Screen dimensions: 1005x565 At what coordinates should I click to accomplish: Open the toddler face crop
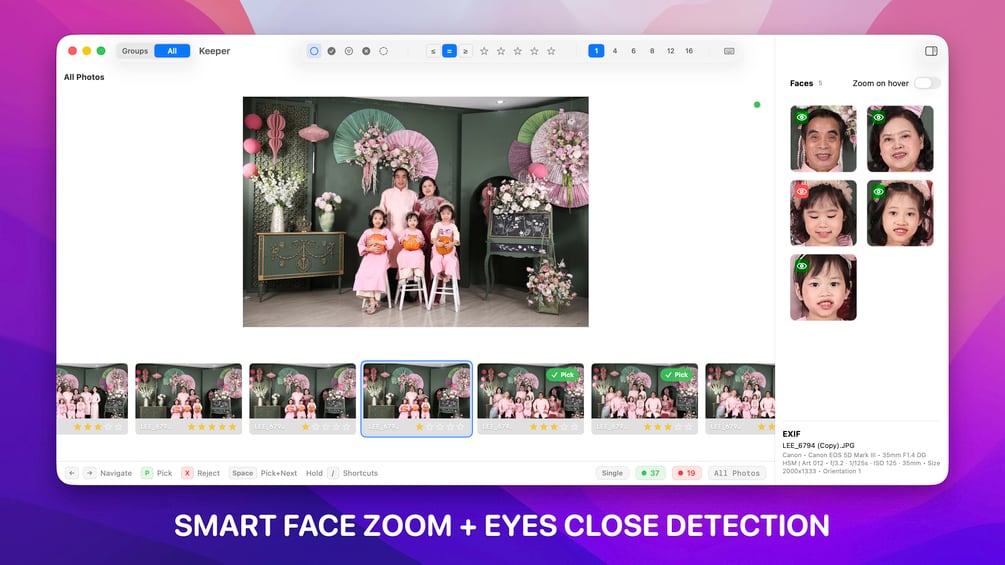click(x=823, y=288)
